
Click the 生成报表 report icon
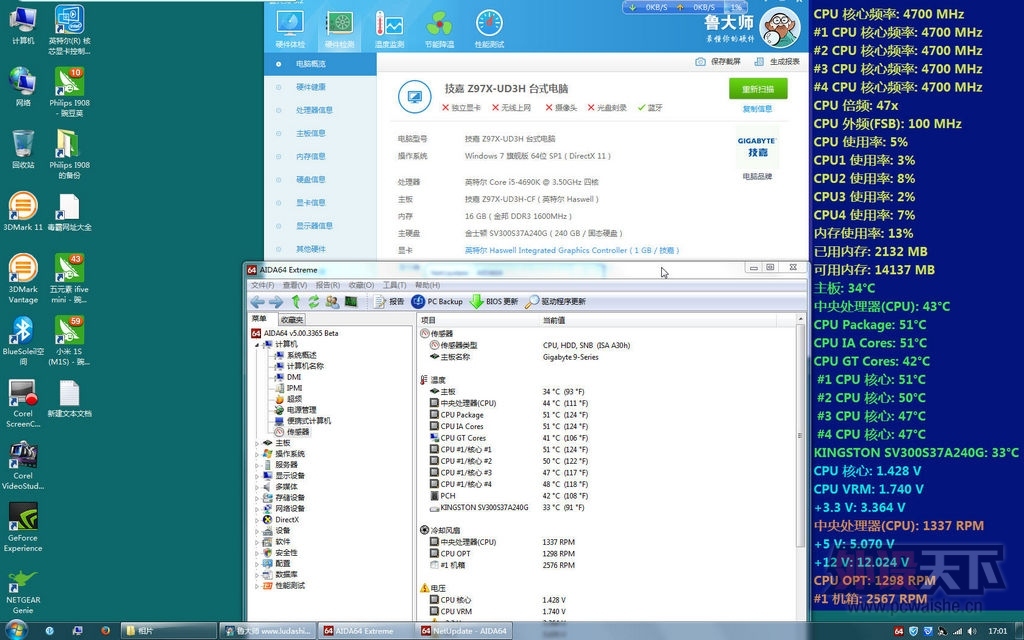(759, 61)
